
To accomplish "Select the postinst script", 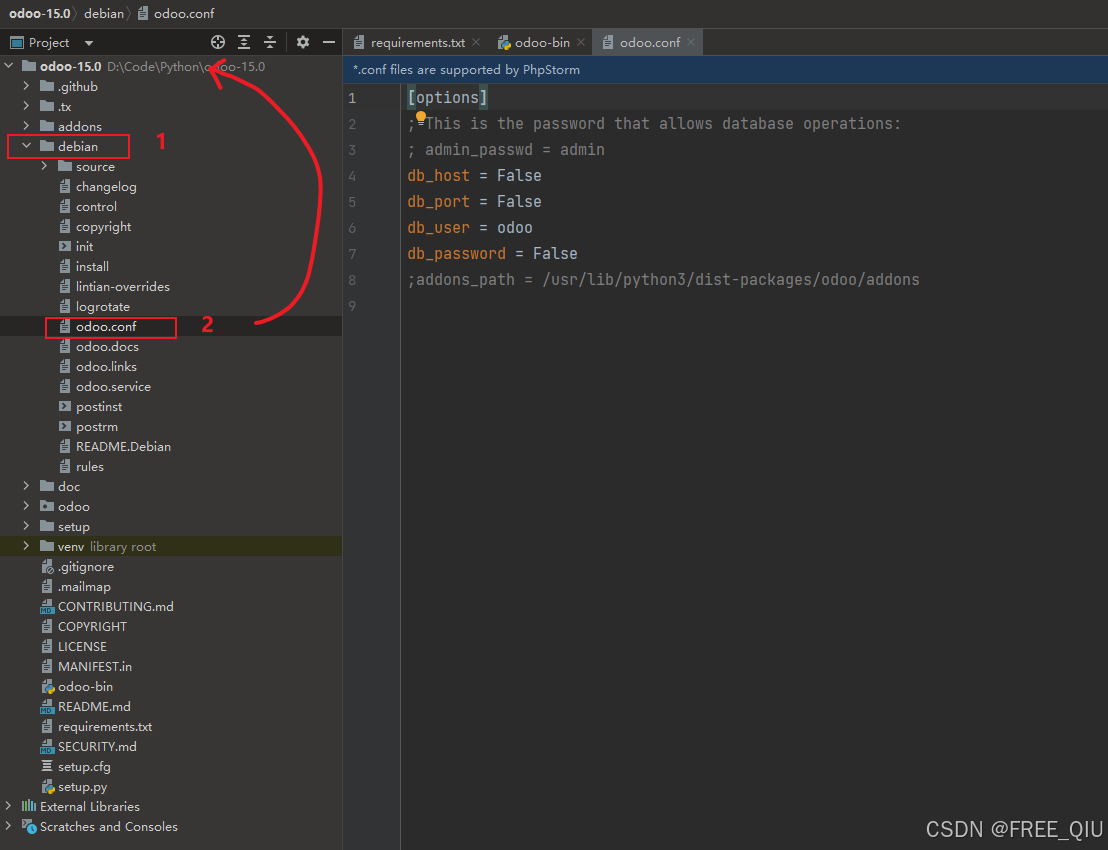I will click(x=99, y=406).
